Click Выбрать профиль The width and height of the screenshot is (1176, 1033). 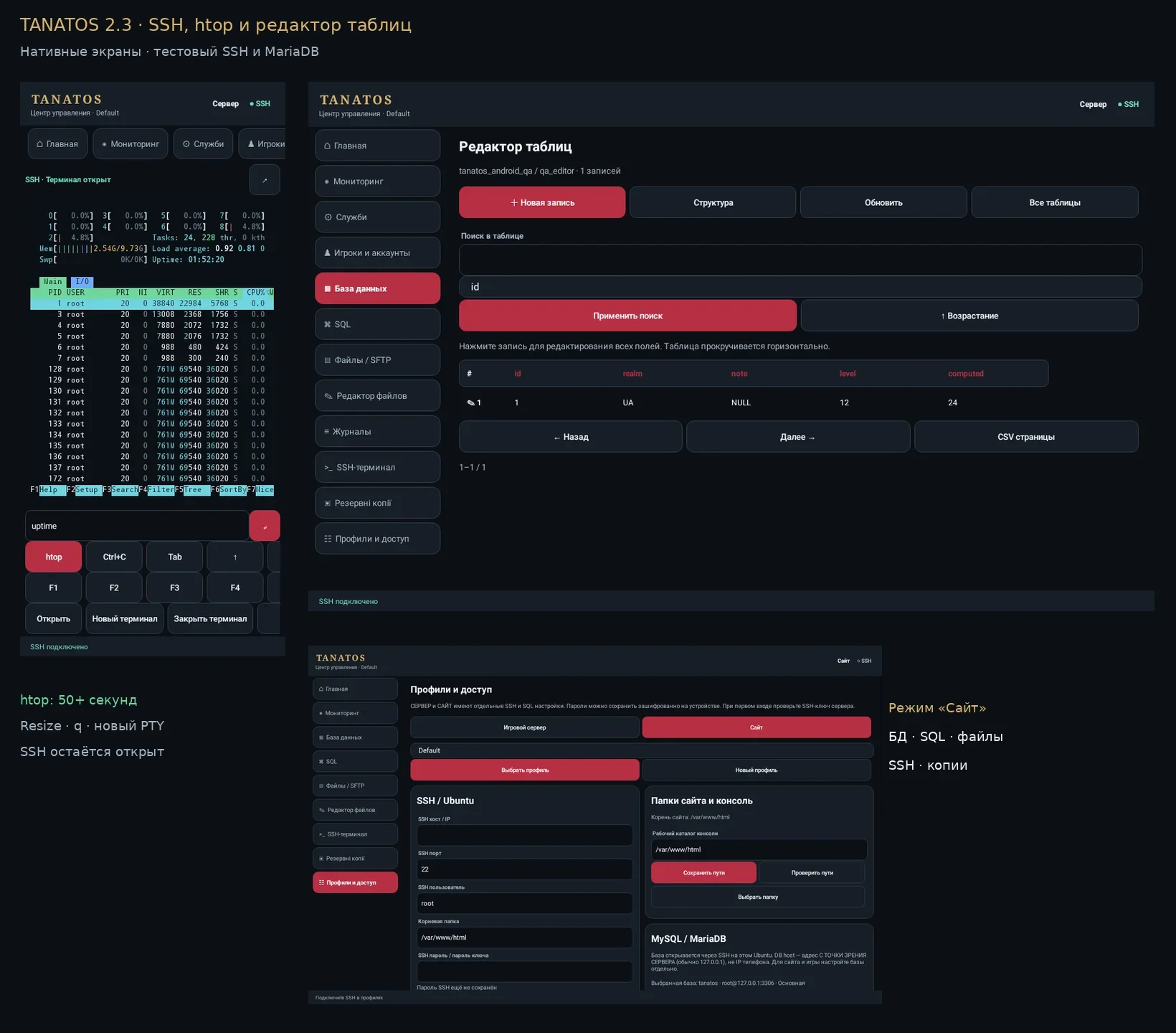pos(525,770)
